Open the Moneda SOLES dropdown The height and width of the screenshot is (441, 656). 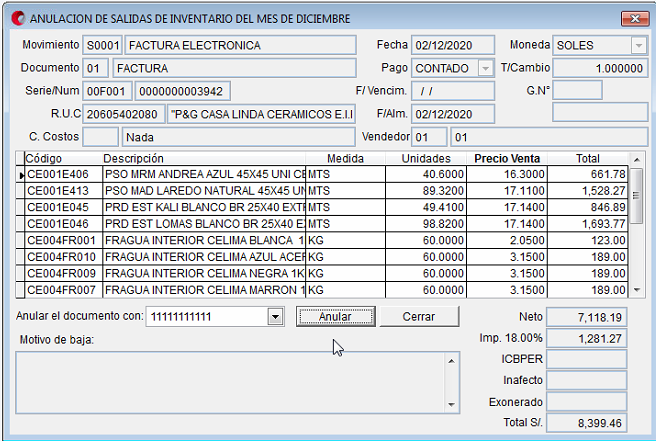point(637,46)
